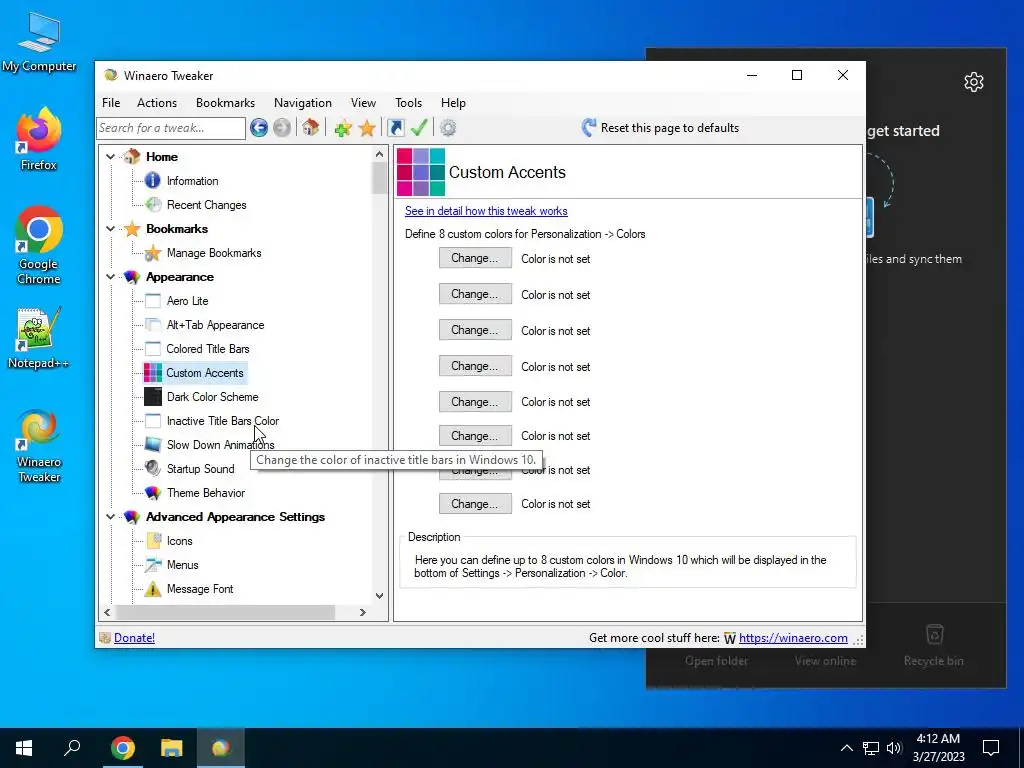This screenshot has width=1024, height=768.
Task: Select Manage Bookmarks tree item
Action: click(x=214, y=253)
